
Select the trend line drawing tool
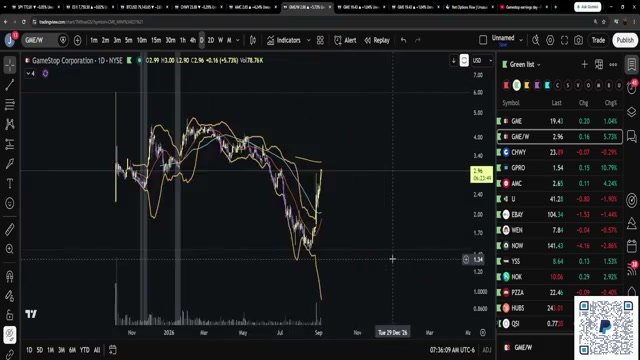point(10,84)
